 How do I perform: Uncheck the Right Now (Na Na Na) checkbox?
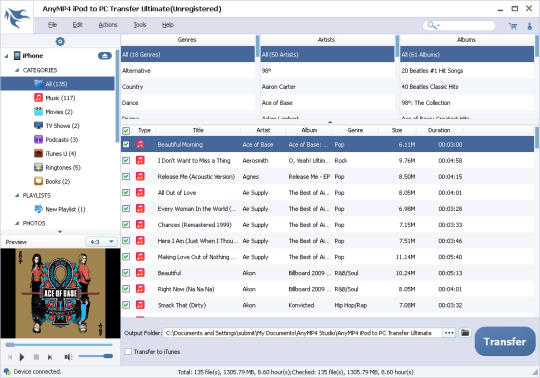pos(126,289)
